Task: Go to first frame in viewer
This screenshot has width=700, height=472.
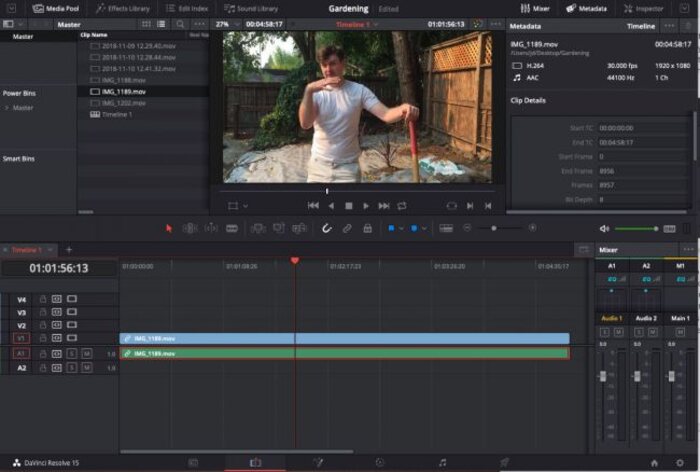Action: (x=313, y=205)
